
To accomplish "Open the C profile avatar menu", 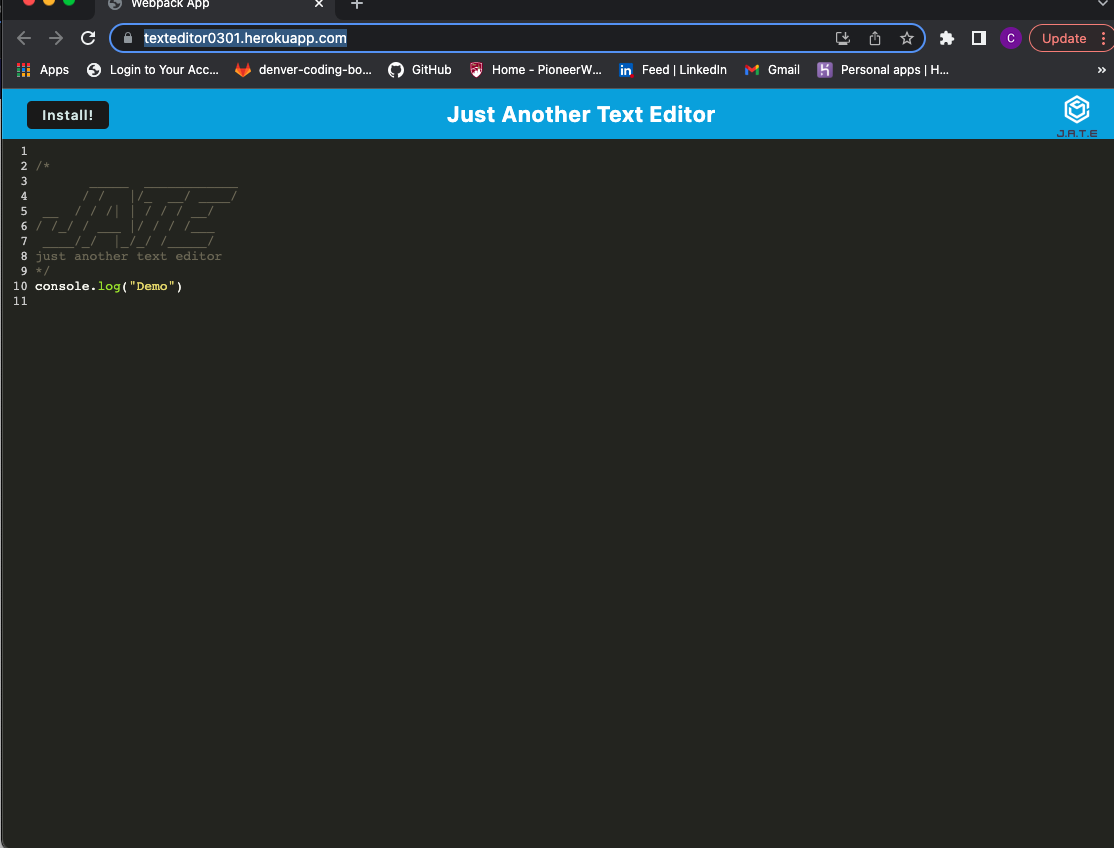I will point(1010,38).
